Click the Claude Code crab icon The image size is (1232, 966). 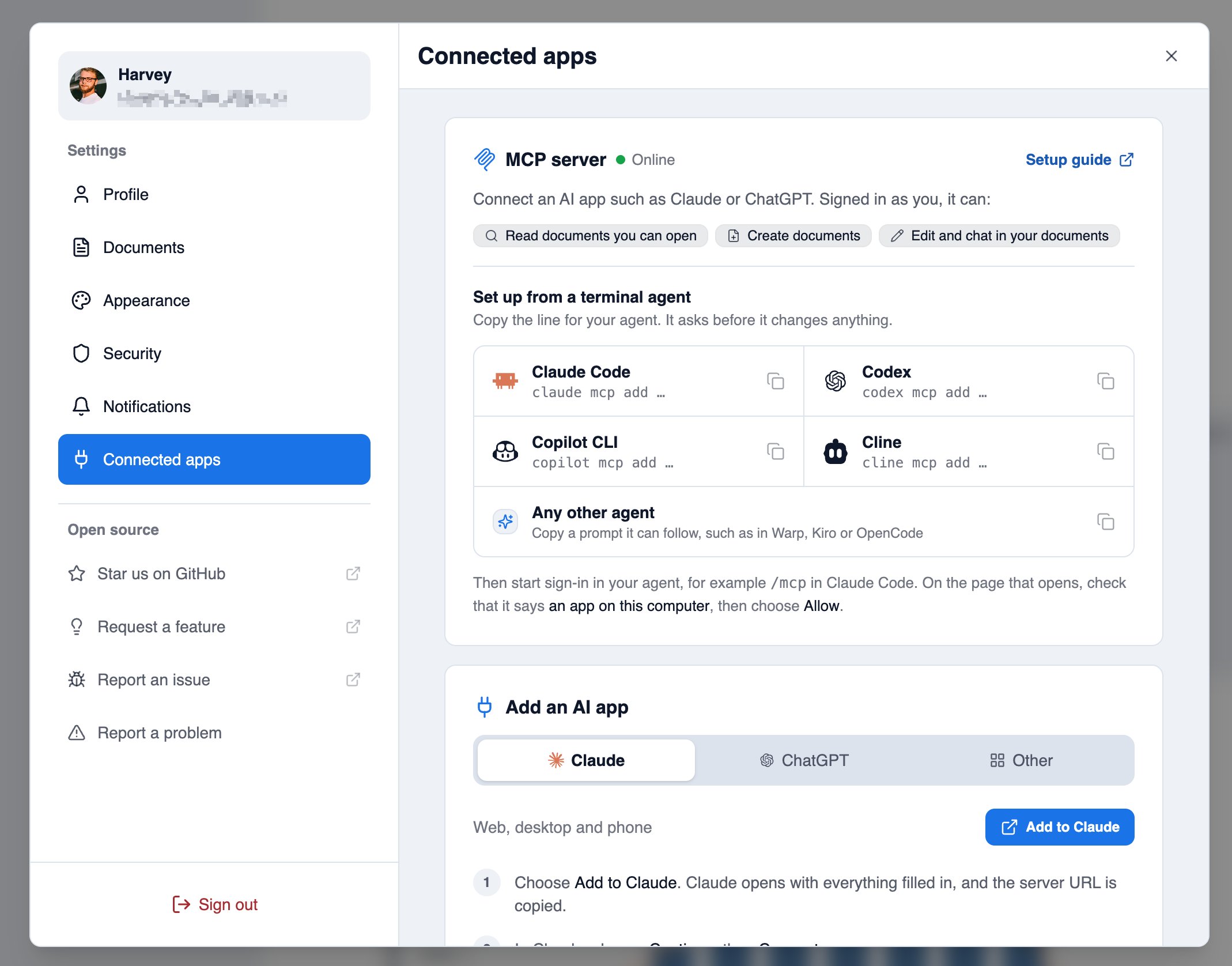coord(505,380)
